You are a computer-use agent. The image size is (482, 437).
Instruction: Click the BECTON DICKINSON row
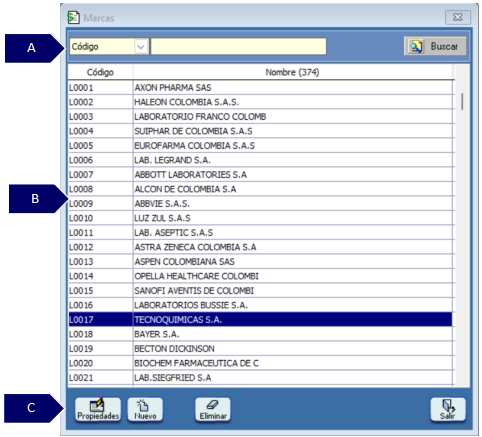pyautogui.click(x=260, y=349)
